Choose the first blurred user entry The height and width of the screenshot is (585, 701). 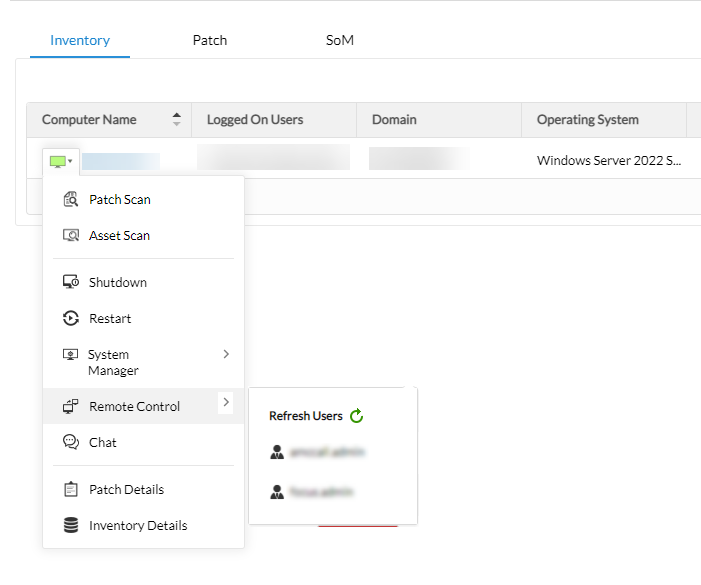coord(317,452)
